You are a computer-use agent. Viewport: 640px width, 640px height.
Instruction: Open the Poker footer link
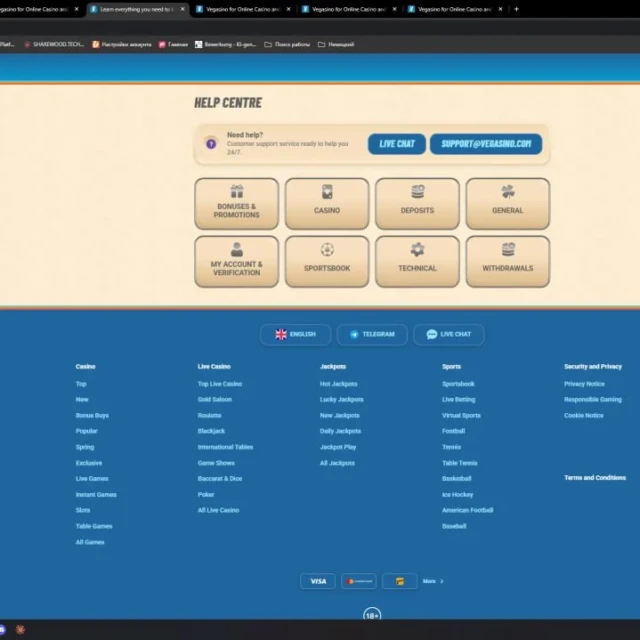point(206,495)
